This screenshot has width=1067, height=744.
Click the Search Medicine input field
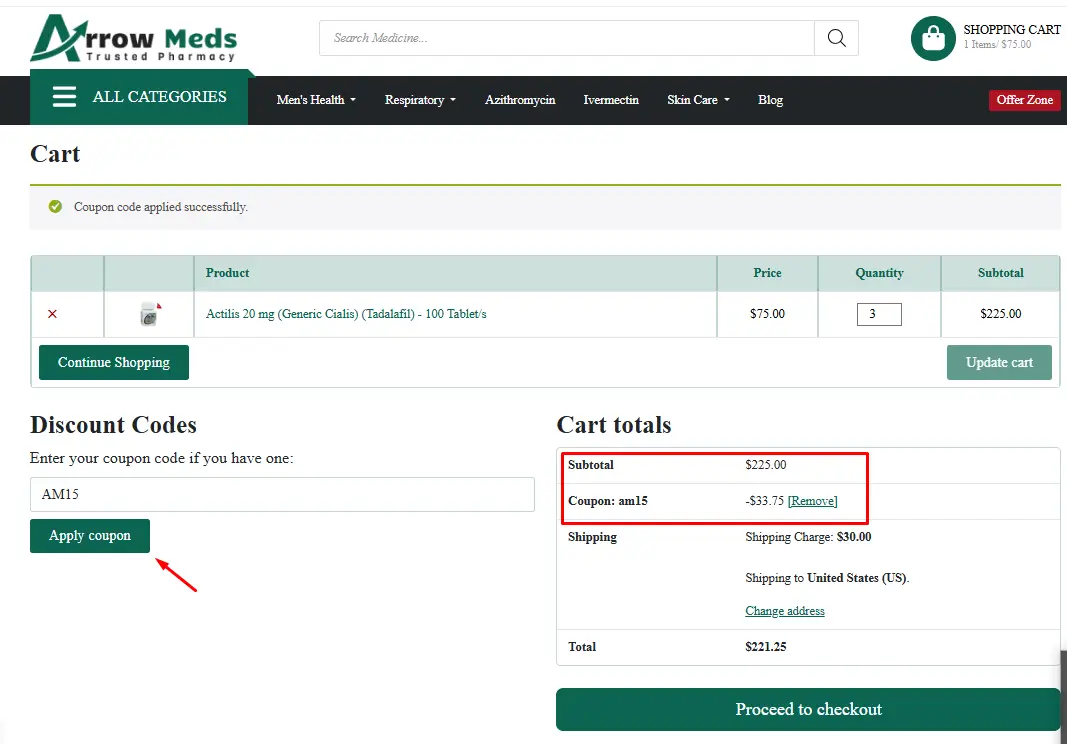(x=566, y=39)
